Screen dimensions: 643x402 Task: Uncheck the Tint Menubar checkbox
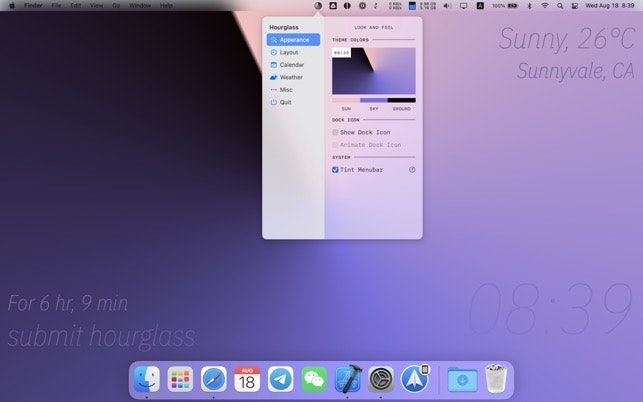click(x=335, y=170)
